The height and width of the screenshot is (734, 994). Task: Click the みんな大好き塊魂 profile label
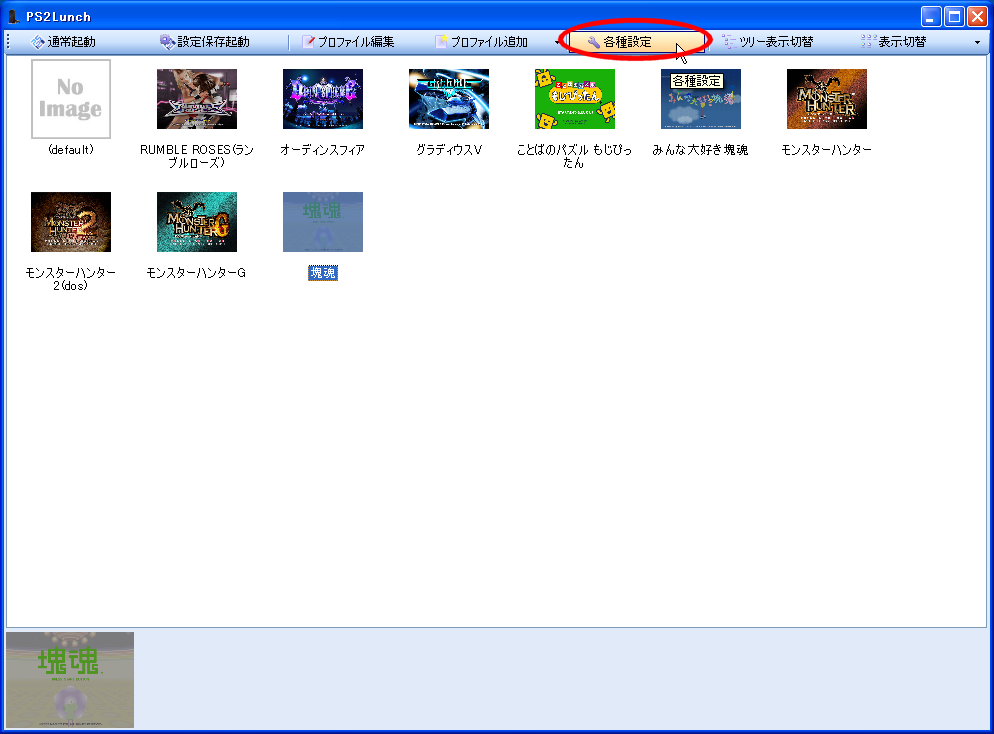700,150
